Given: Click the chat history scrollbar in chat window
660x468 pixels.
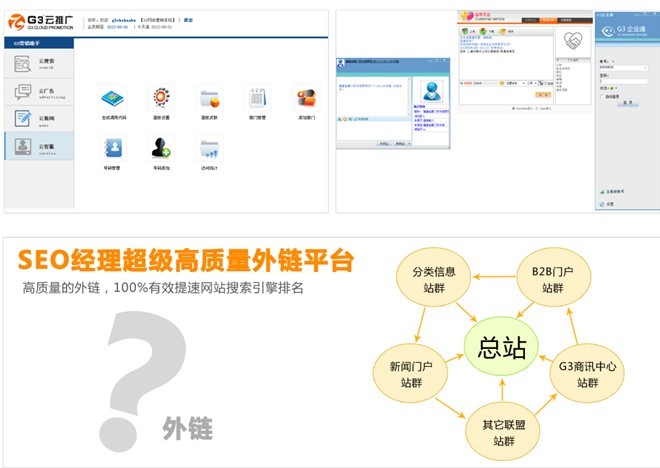Looking at the screenshot, I should (410, 96).
